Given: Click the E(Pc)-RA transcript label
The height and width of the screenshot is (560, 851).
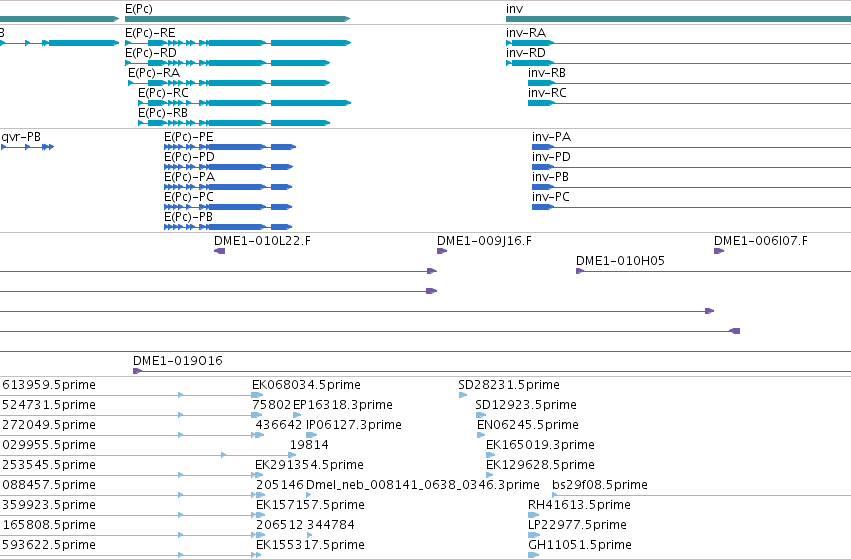Looking at the screenshot, I should coord(154,73).
